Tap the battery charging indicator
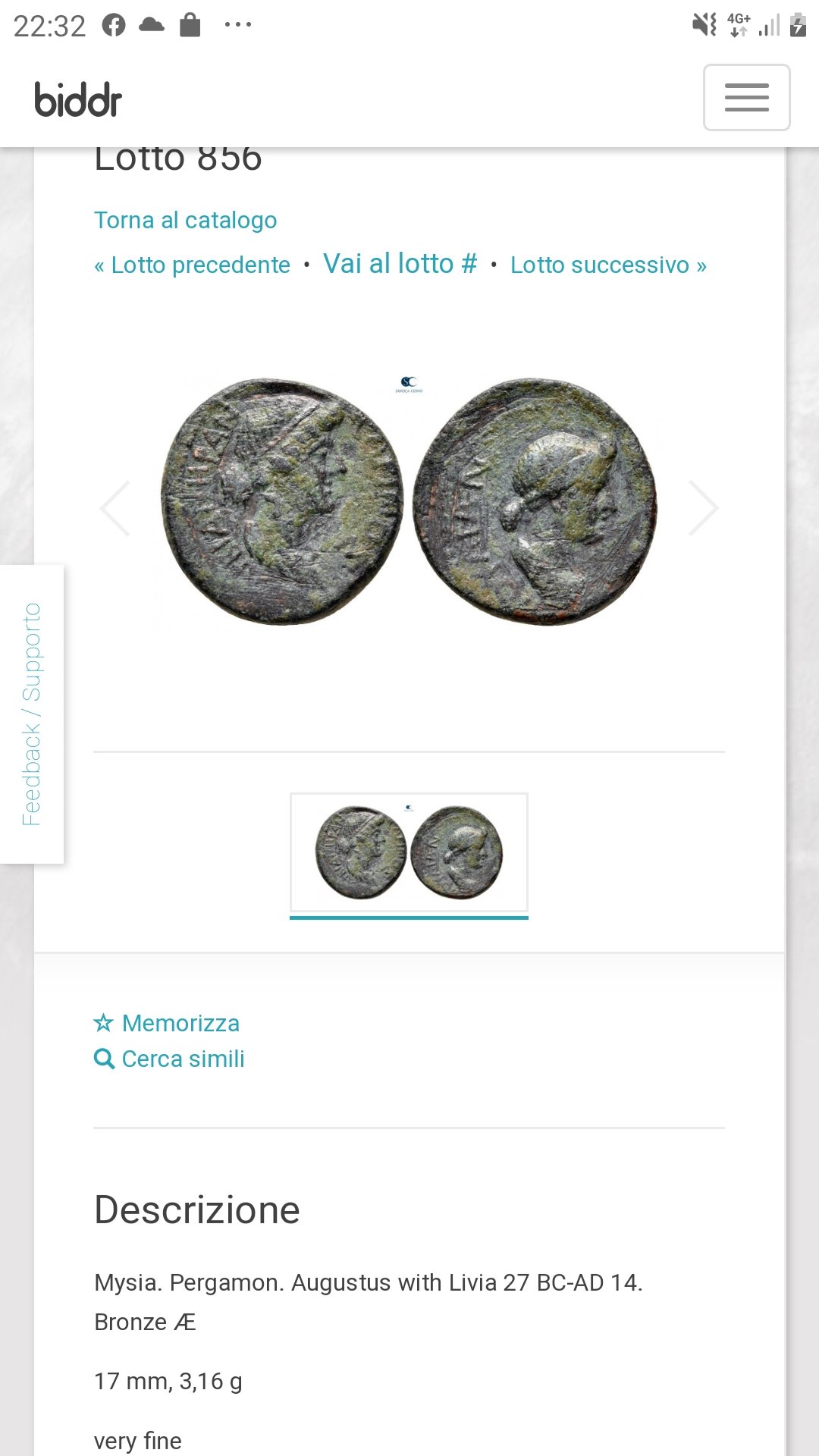 [x=798, y=25]
